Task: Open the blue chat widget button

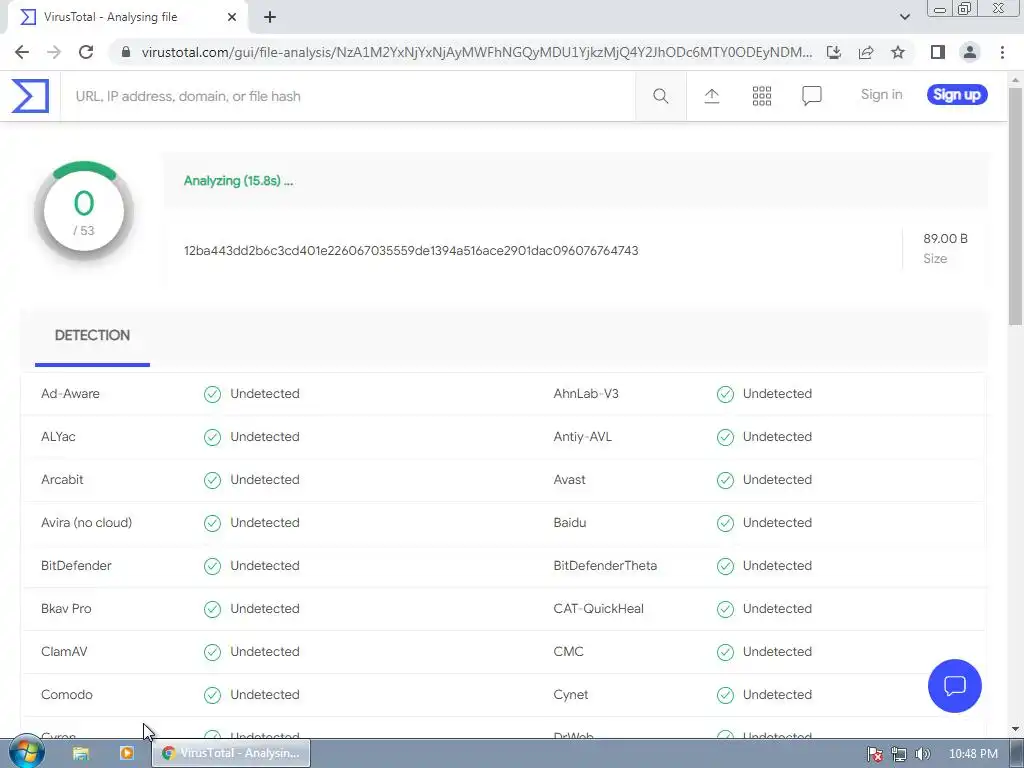Action: coord(954,686)
